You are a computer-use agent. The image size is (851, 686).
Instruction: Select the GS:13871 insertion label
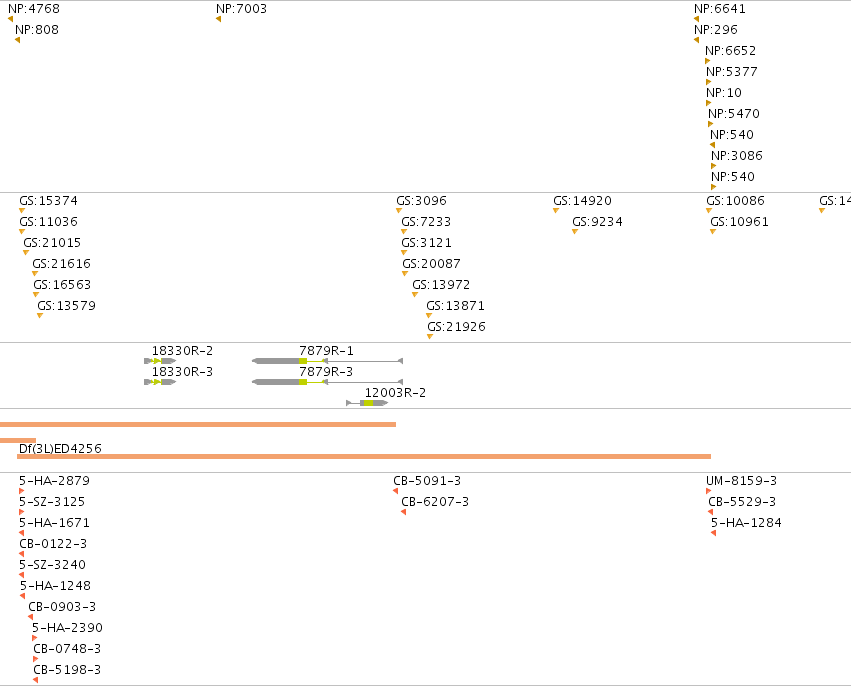coord(455,306)
